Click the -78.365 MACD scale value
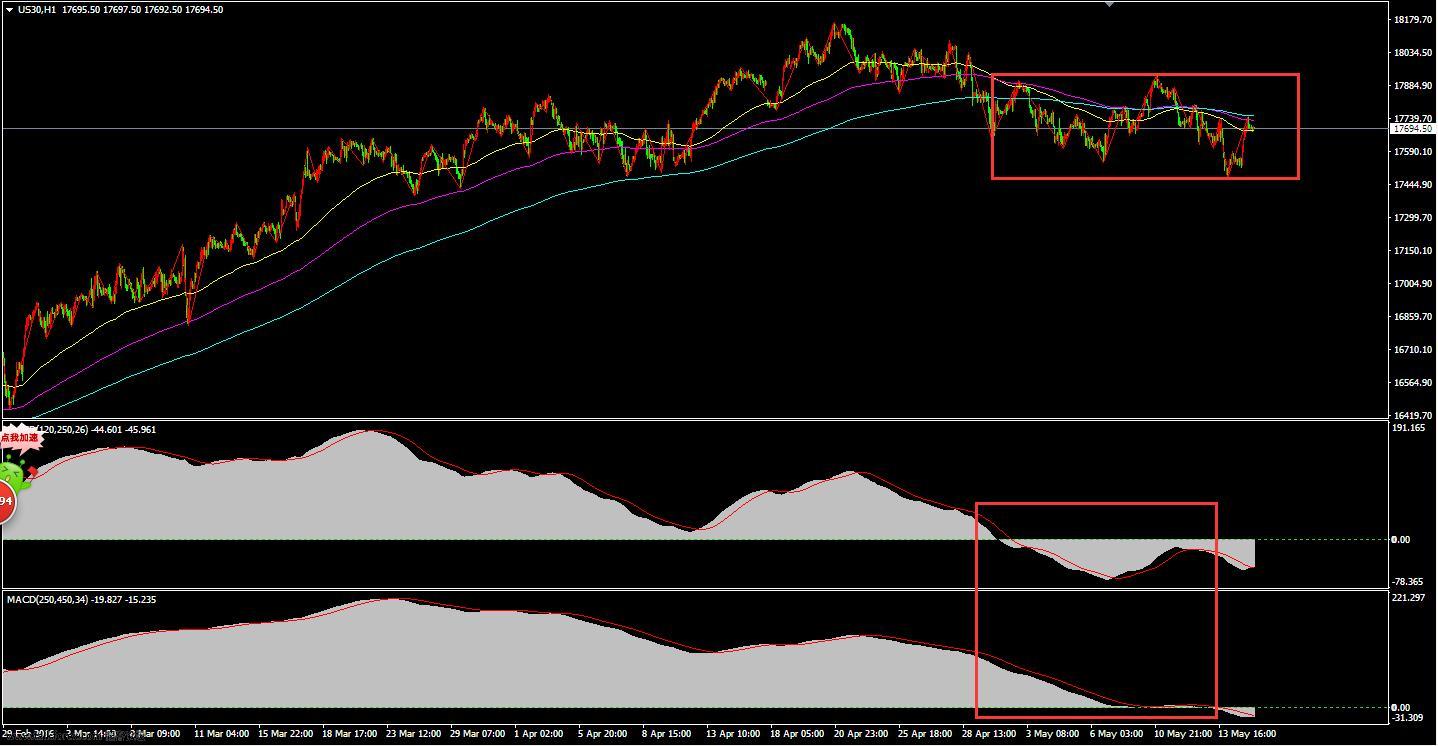 (x=1408, y=582)
